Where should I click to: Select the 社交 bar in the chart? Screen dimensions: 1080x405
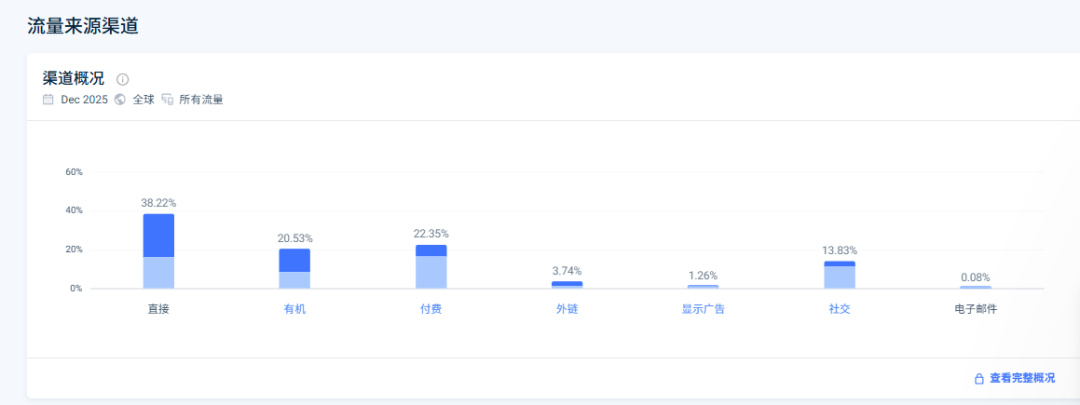click(x=840, y=275)
